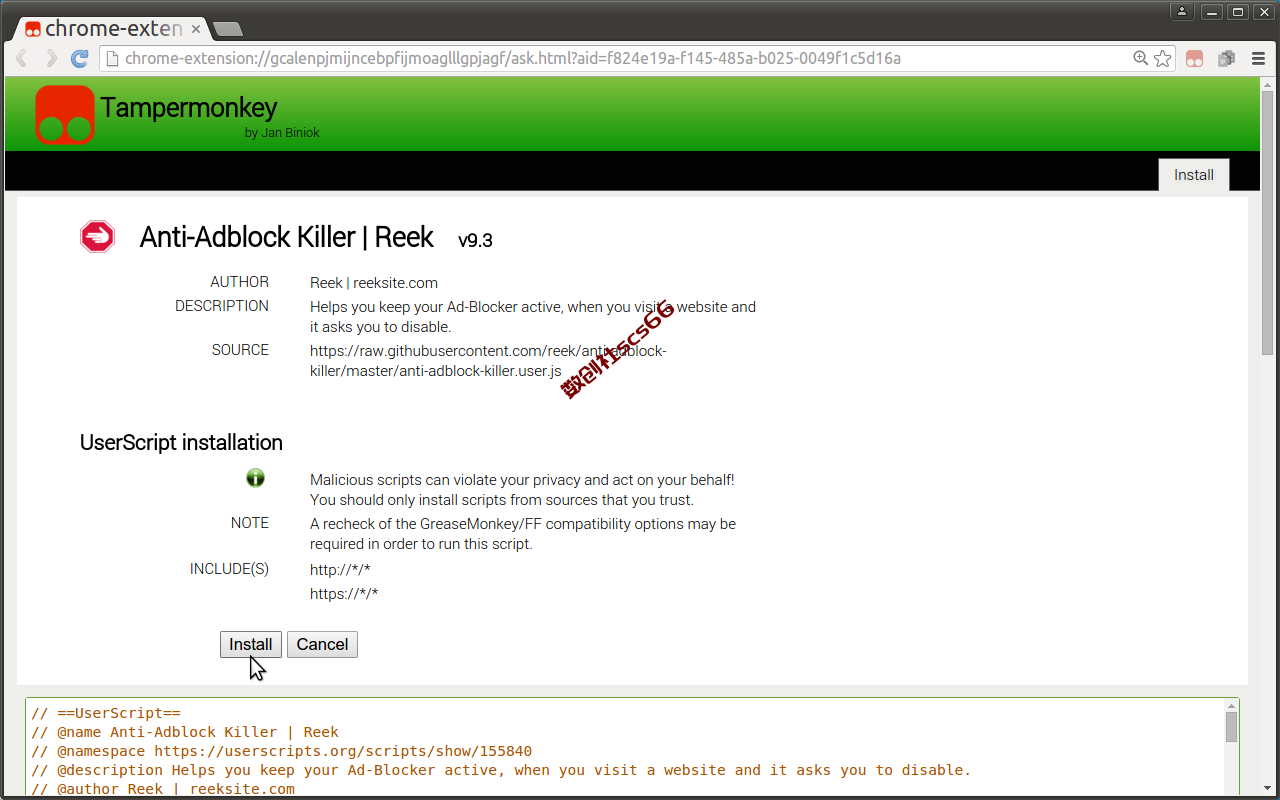The image size is (1280, 800).
Task: Click 'by Jan Biniok' text in header
Action: pyautogui.click(x=282, y=132)
